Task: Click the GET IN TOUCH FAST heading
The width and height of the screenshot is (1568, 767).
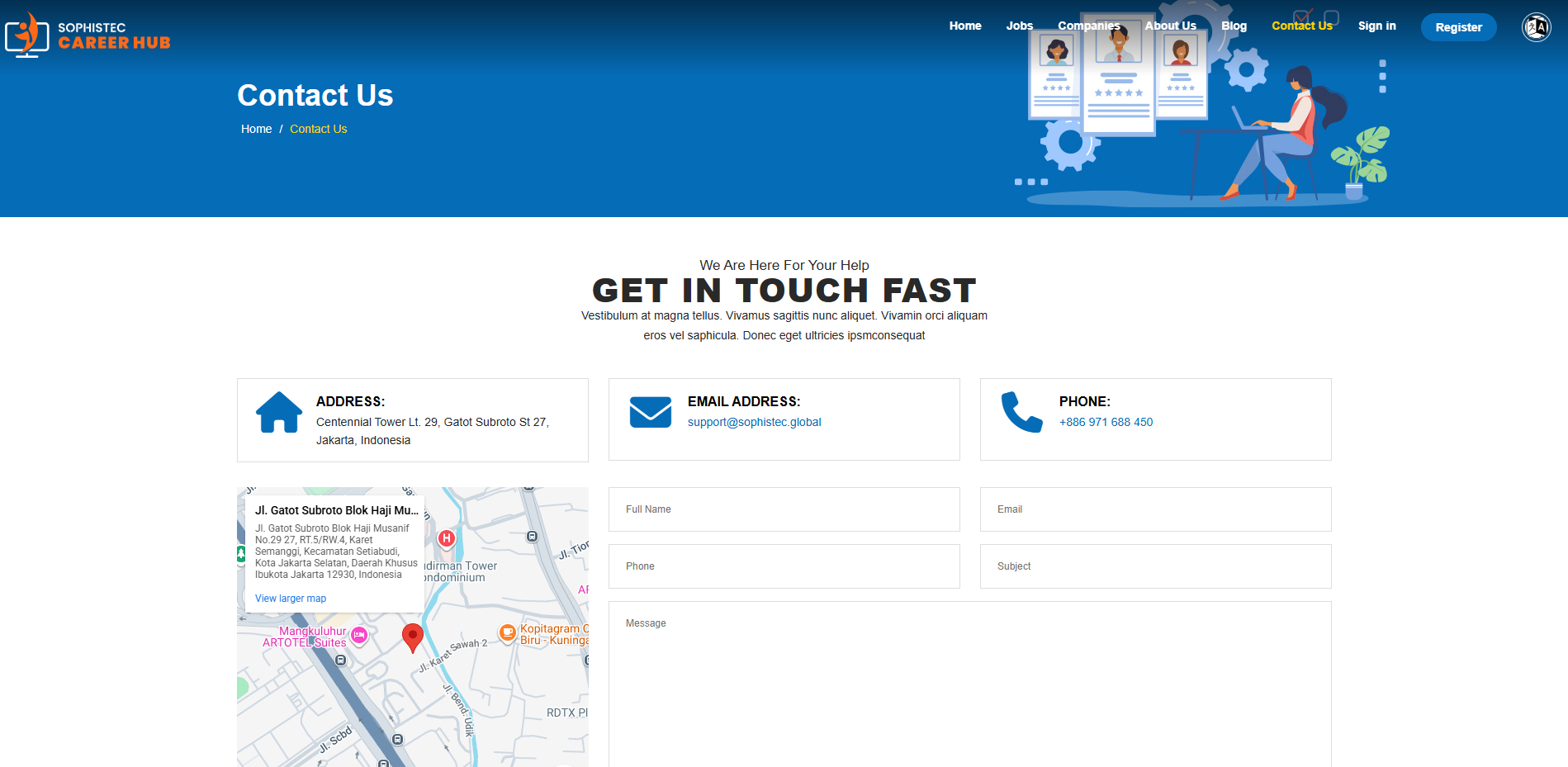Action: (x=784, y=291)
